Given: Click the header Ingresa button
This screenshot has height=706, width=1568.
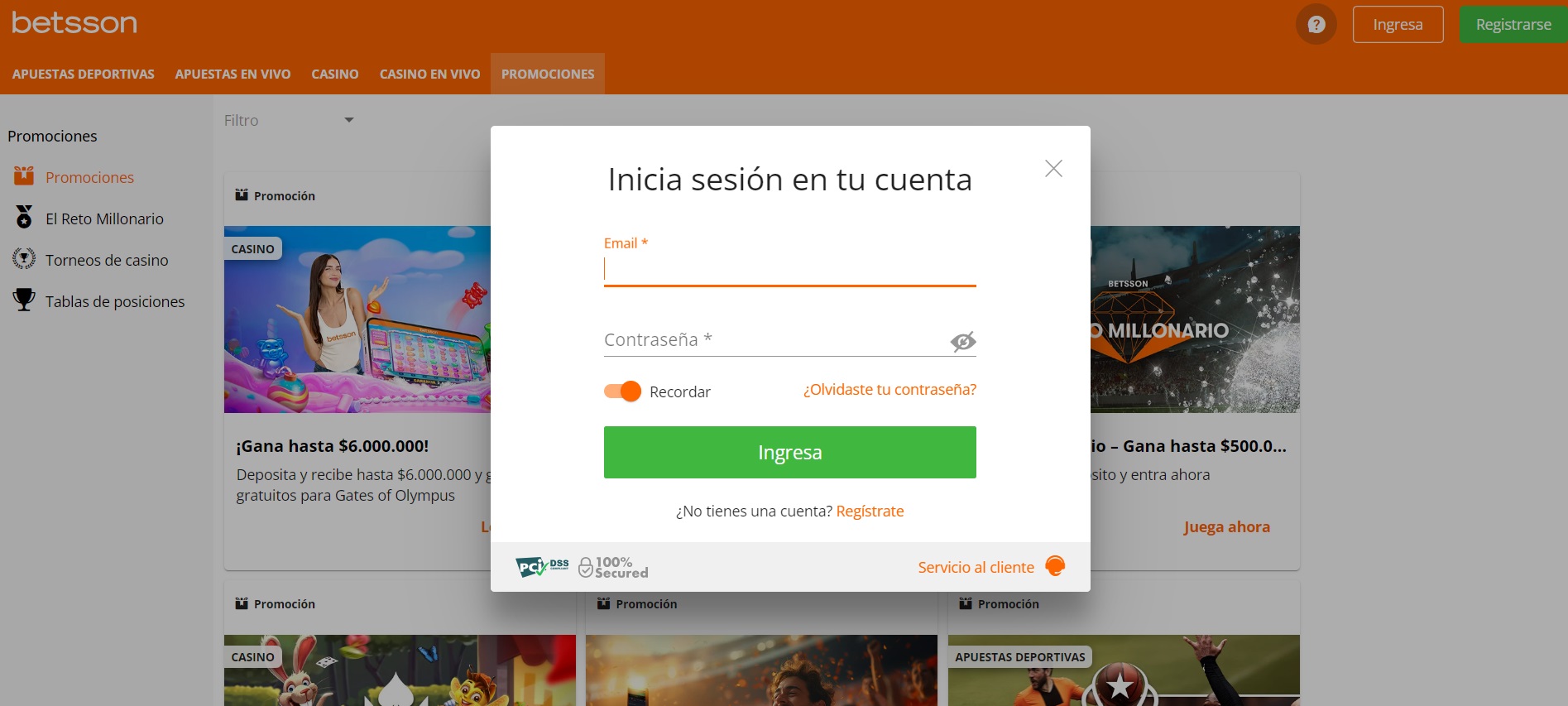Looking at the screenshot, I should (1398, 25).
